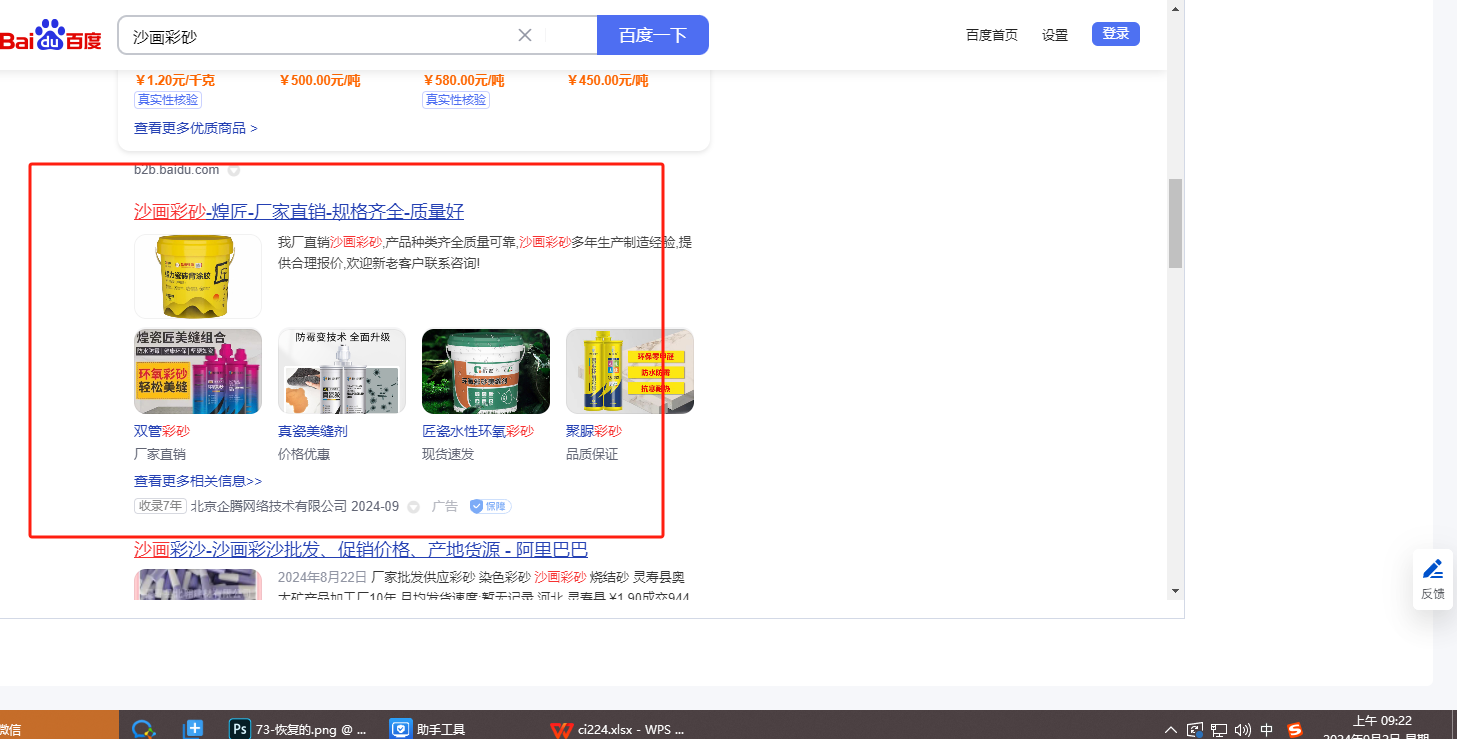Click the network icon in system tray
Screen dimensions: 1457x739
(1219, 729)
